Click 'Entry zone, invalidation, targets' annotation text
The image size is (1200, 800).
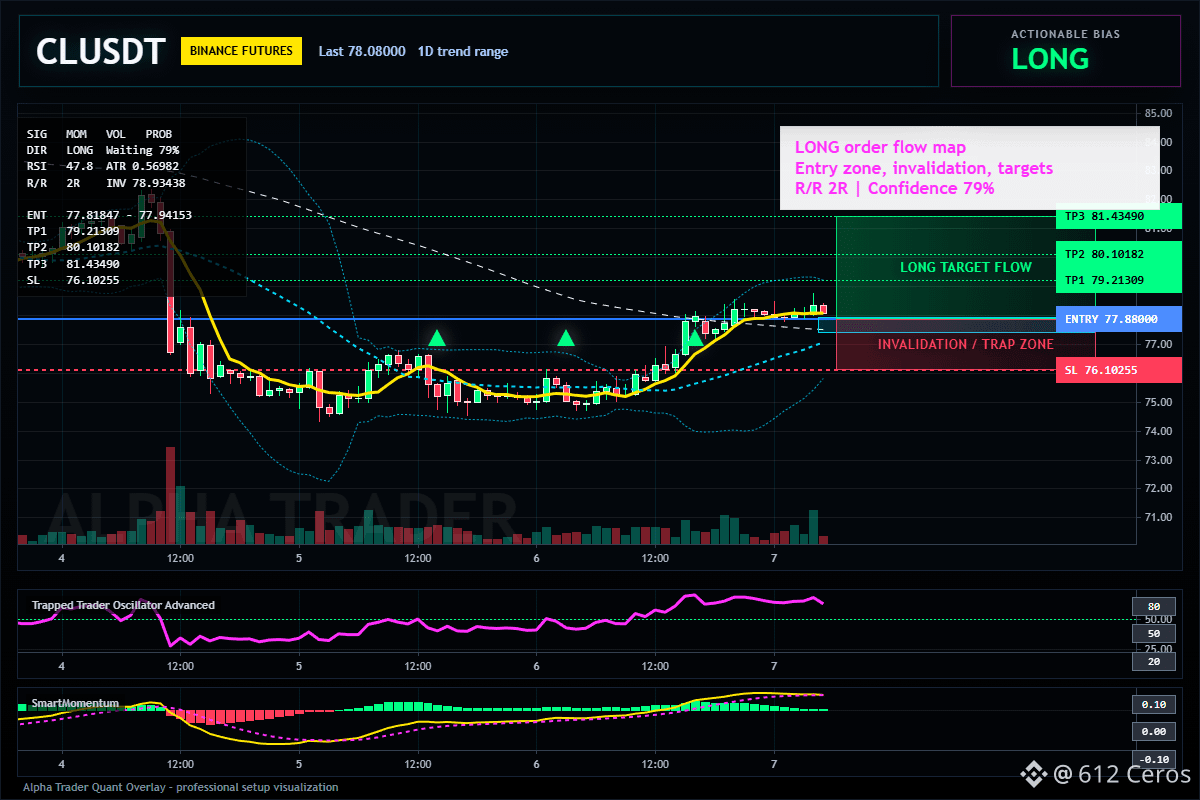(x=924, y=168)
